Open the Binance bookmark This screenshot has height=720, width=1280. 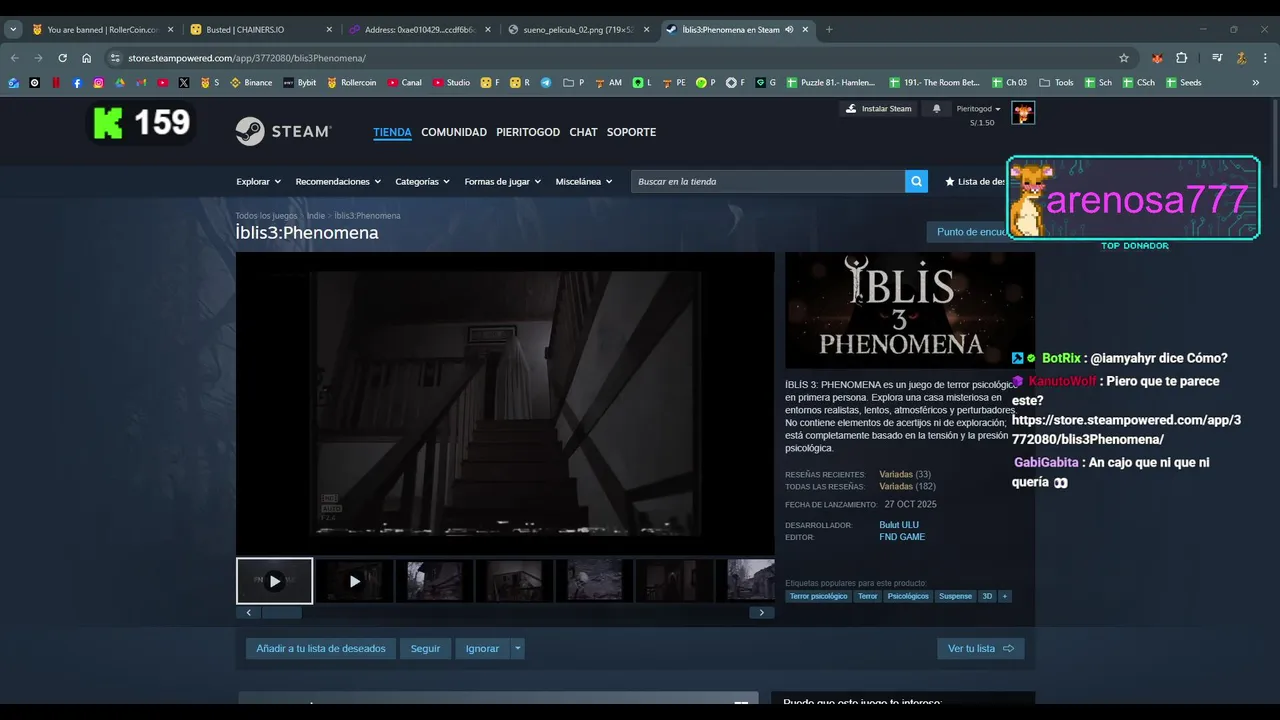(x=251, y=83)
